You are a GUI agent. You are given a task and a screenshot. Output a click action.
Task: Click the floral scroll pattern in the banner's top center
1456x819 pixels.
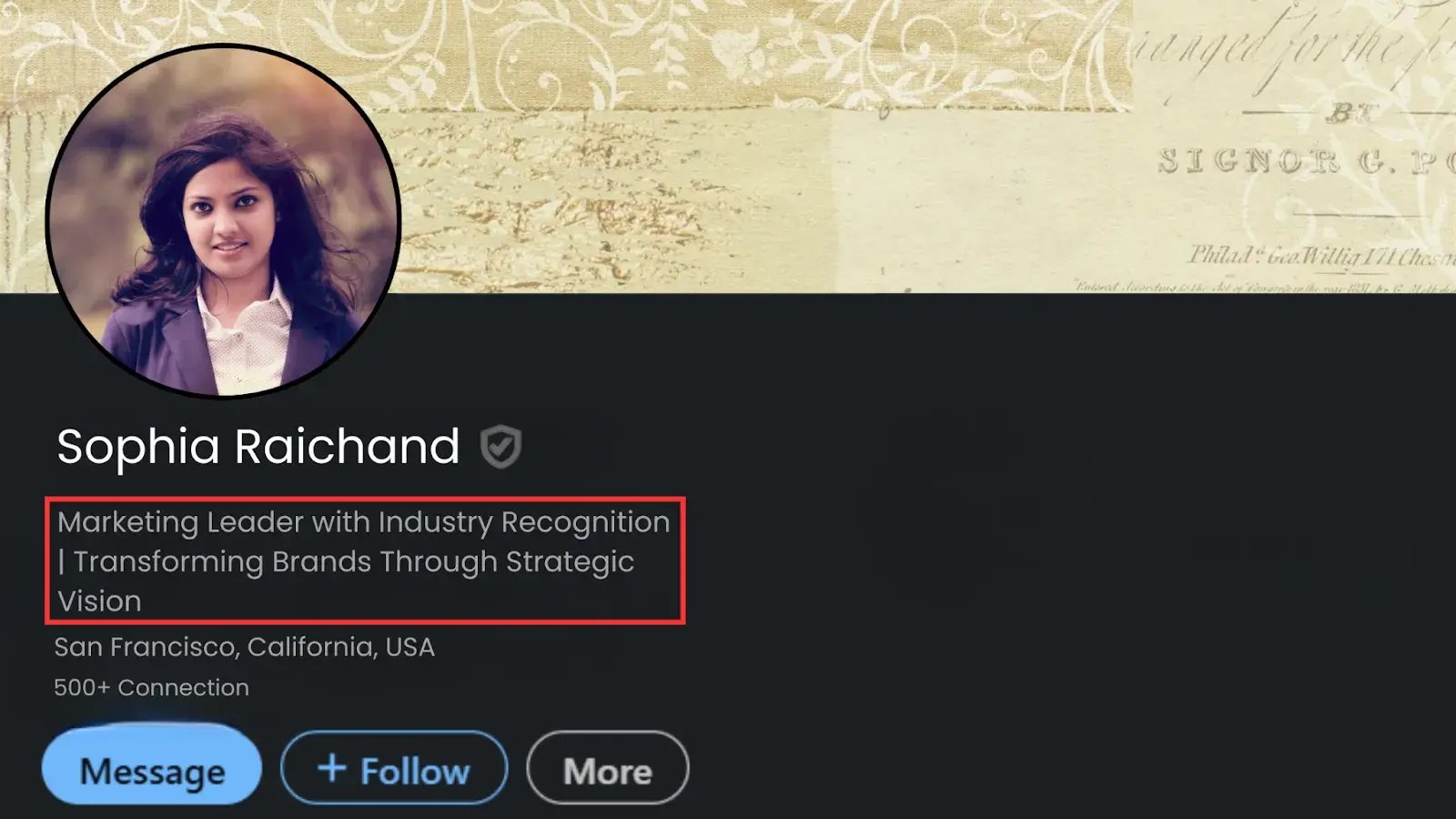tap(637, 45)
